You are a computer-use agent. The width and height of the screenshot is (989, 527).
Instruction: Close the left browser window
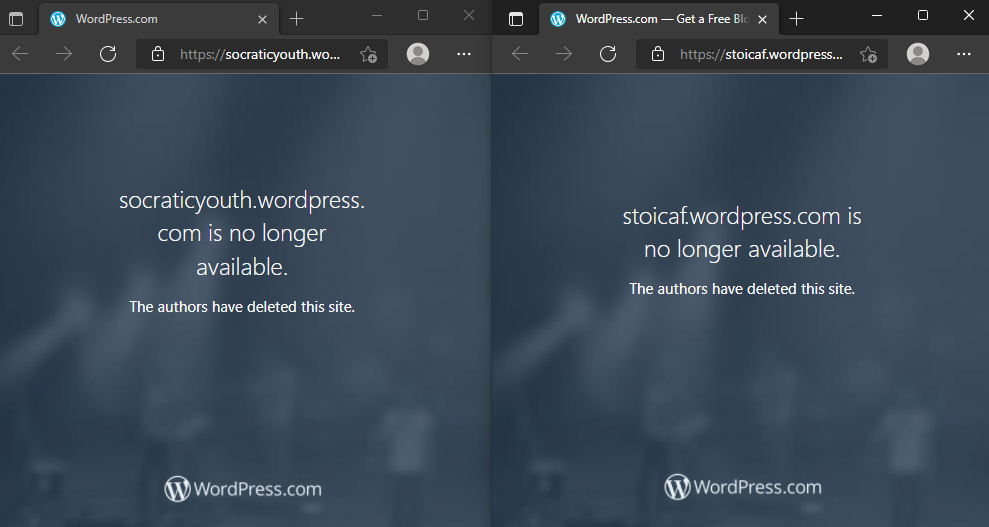(x=469, y=15)
